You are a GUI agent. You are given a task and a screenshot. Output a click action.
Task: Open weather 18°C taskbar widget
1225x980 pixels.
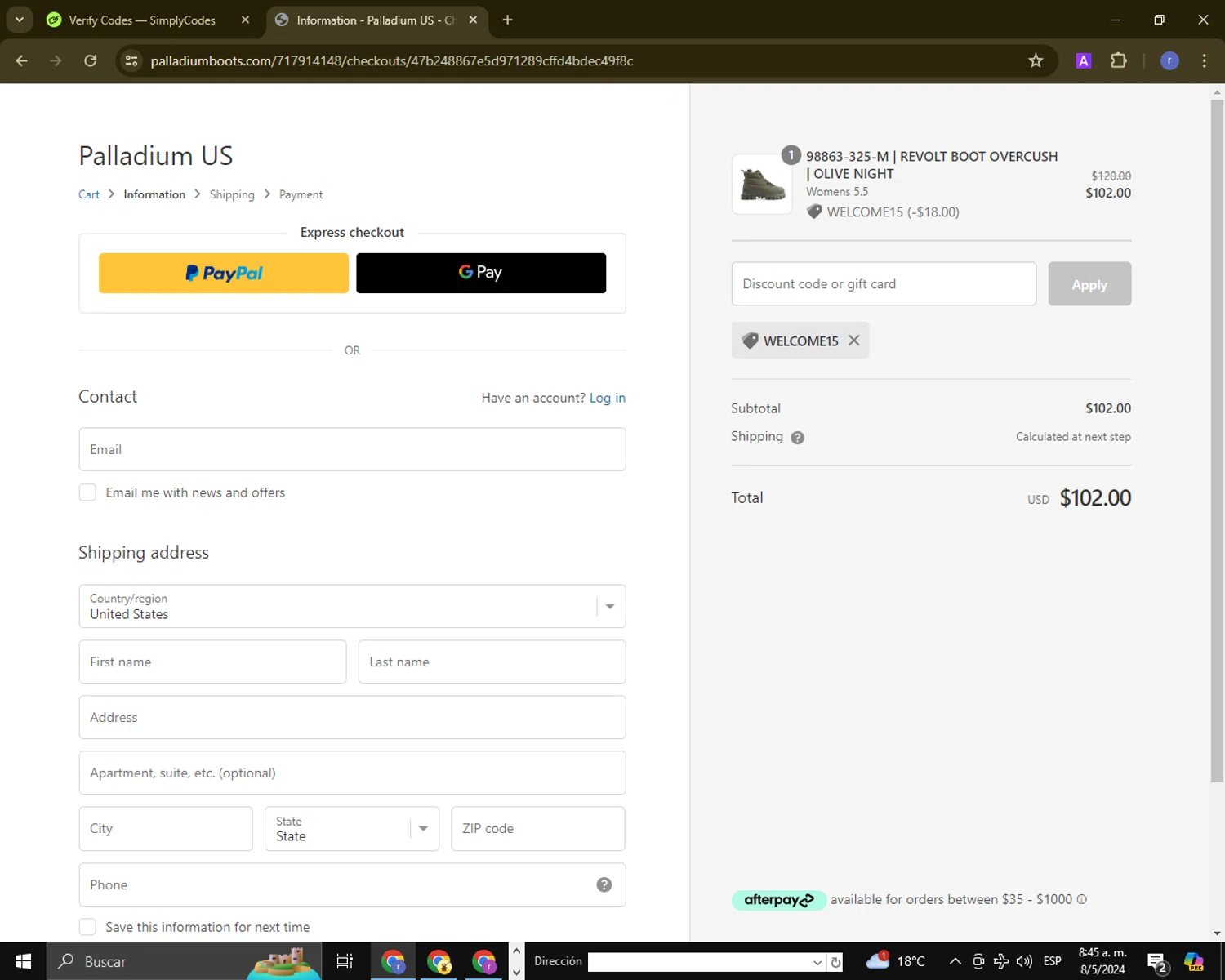pyautogui.click(x=896, y=961)
